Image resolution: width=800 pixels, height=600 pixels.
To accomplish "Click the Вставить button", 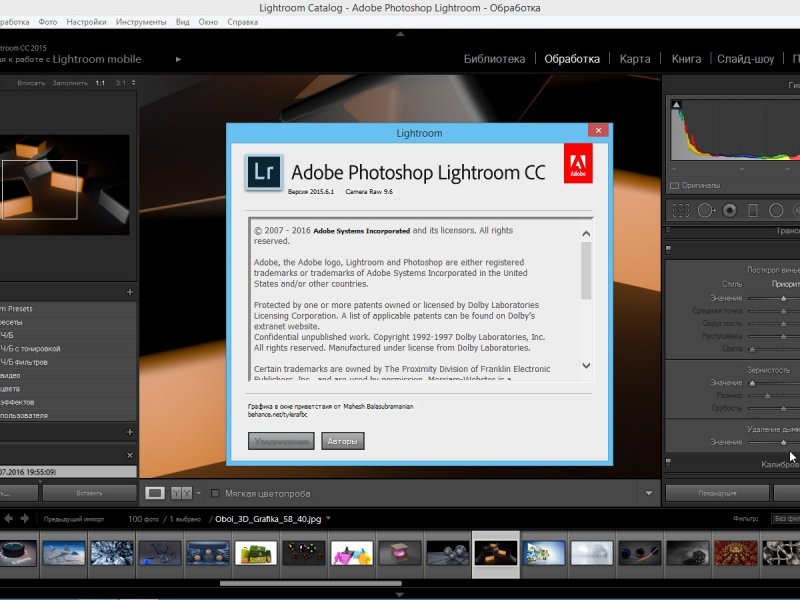I will coord(90,493).
